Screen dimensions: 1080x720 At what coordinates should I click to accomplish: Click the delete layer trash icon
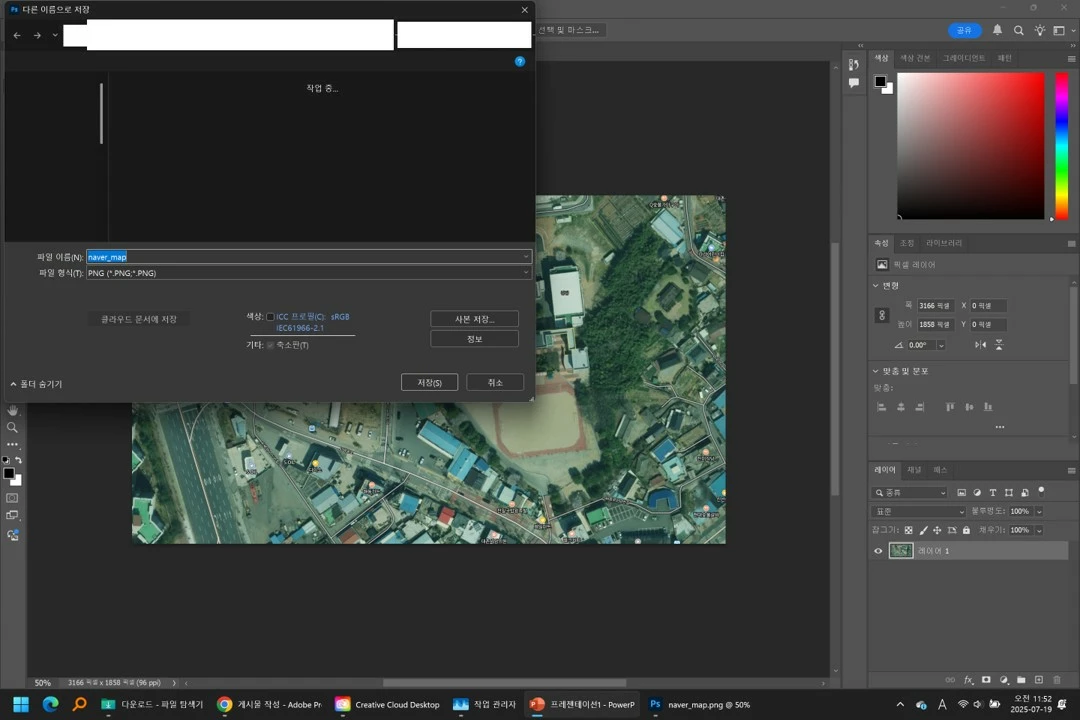1057,680
